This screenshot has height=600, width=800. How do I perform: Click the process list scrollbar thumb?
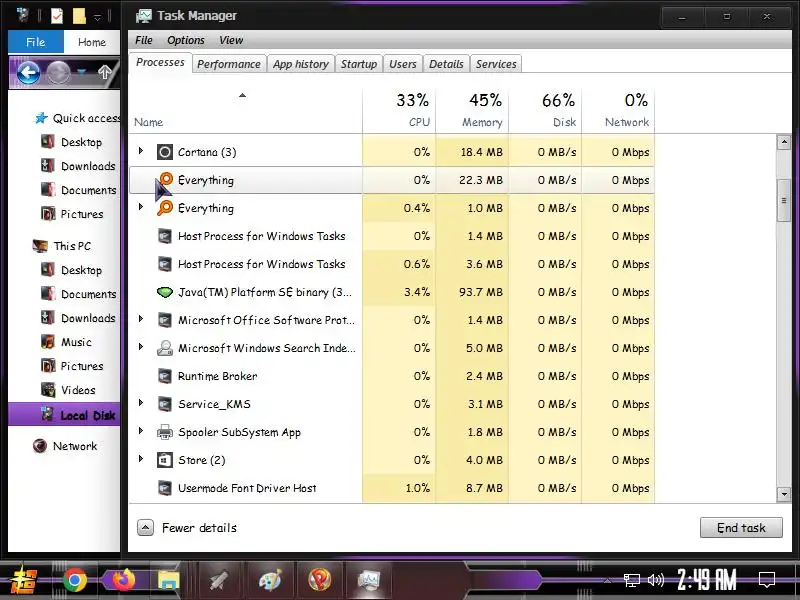pos(784,201)
